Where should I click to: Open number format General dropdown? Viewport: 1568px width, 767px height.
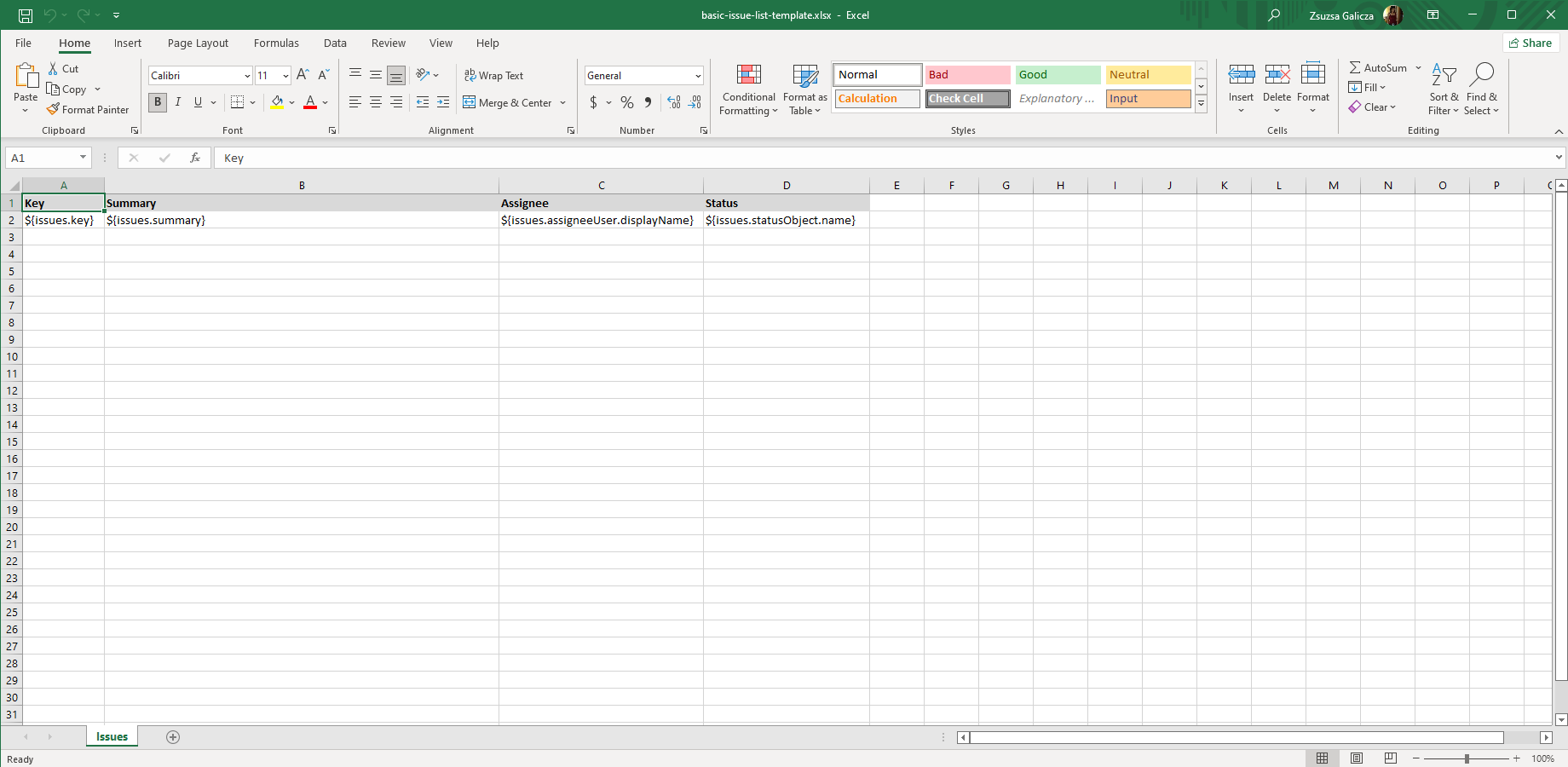click(698, 76)
